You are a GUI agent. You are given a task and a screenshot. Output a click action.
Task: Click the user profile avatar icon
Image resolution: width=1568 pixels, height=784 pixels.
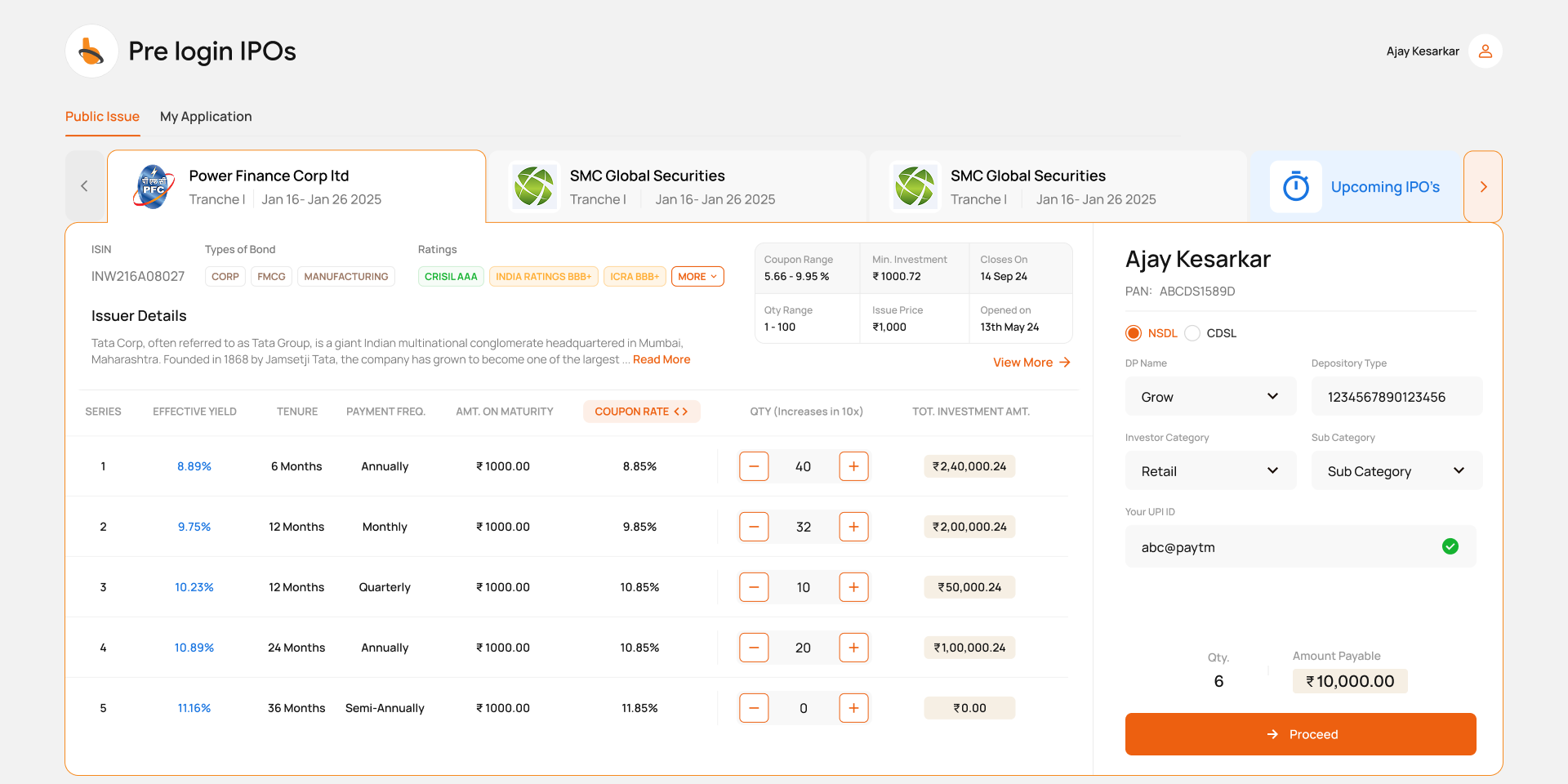click(1485, 51)
